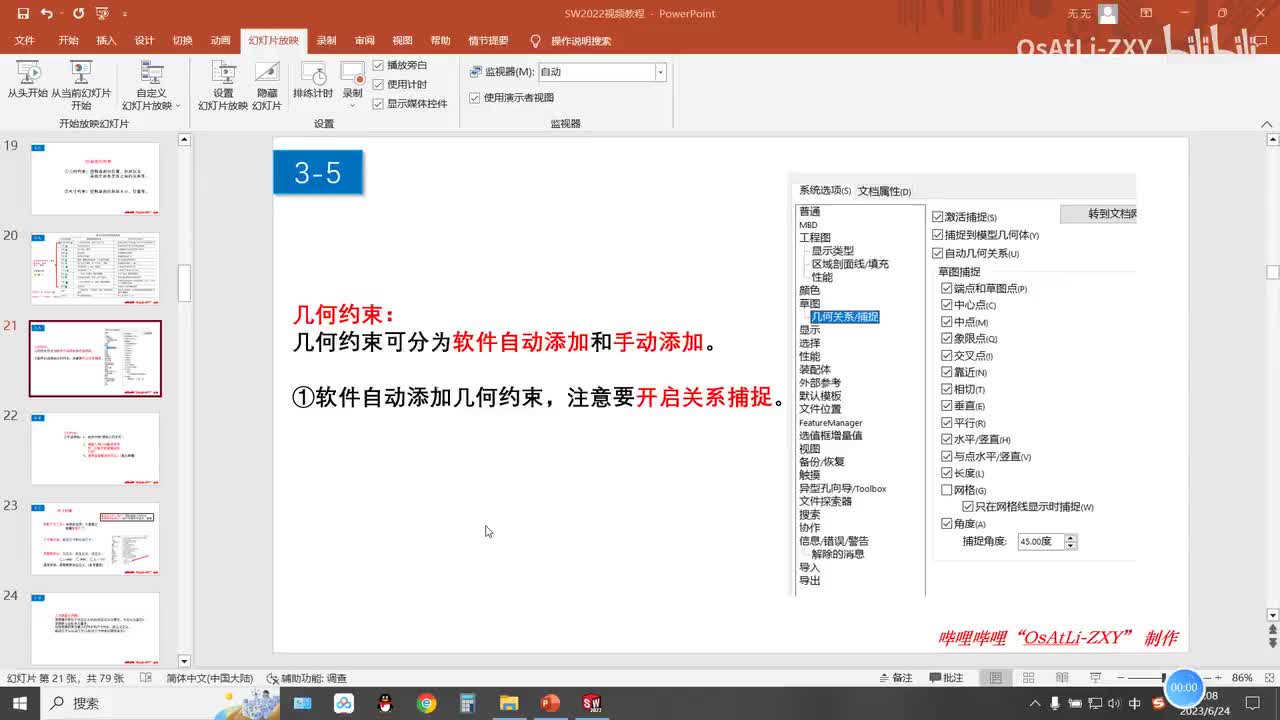Switch to Reading view icon
This screenshot has height=720, width=1280.
pyautogui.click(x=1061, y=677)
